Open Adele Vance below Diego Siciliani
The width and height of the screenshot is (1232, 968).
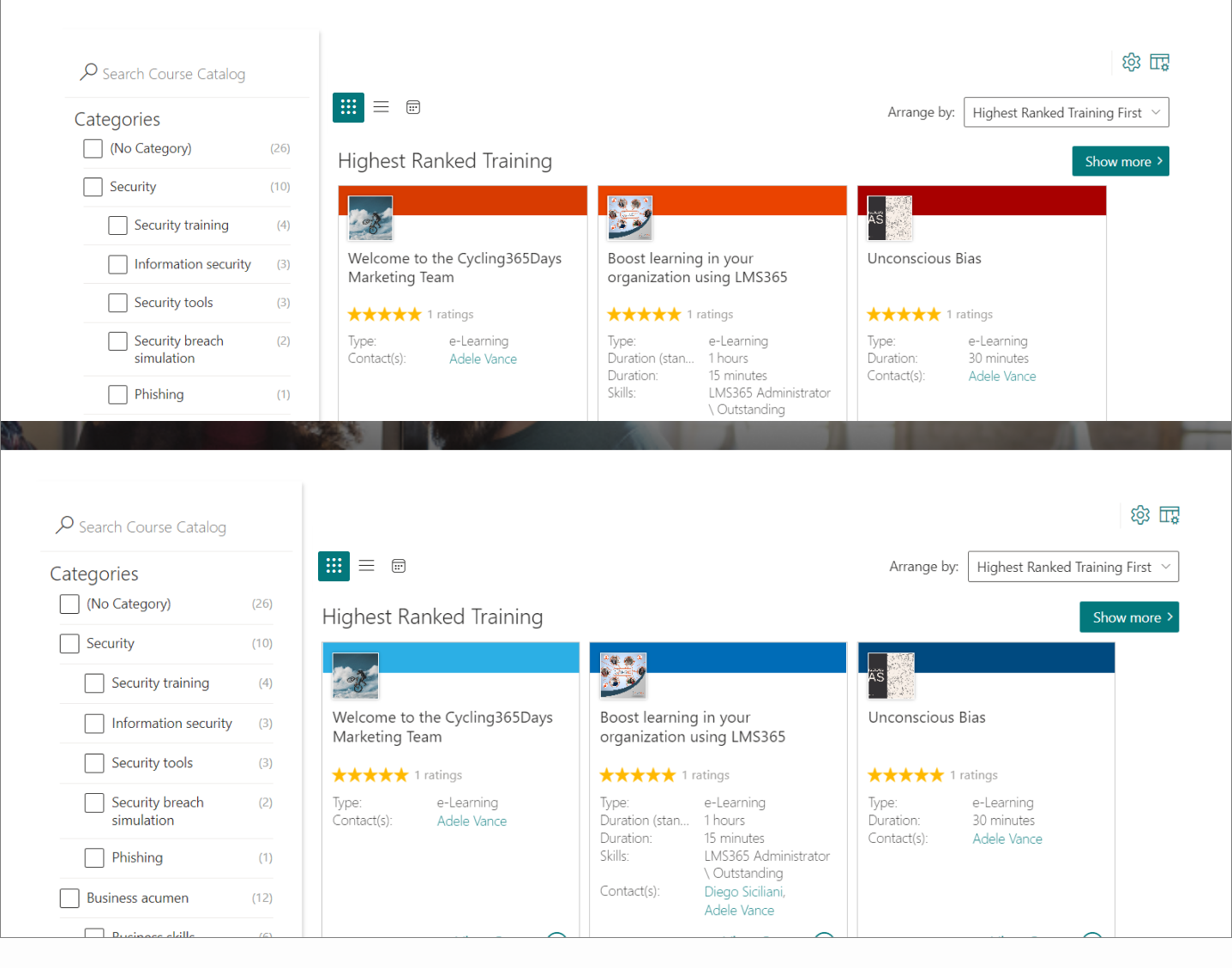[x=739, y=911]
